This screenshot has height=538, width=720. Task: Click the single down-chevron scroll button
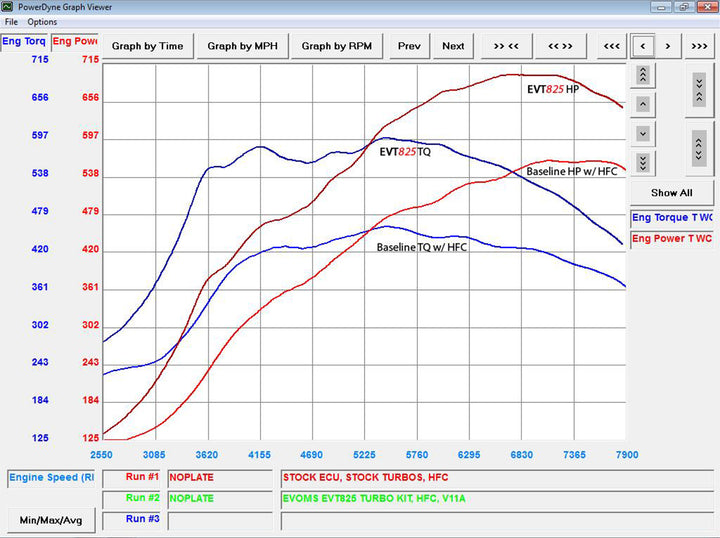(x=643, y=134)
